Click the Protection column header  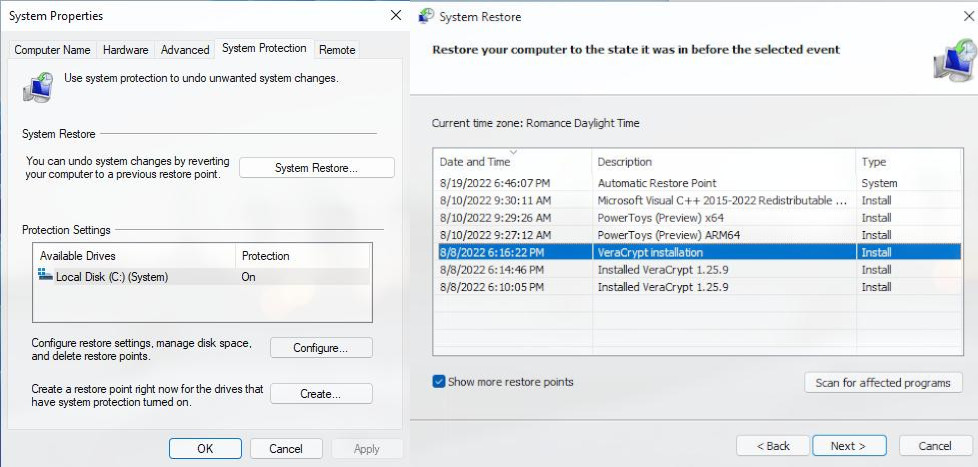pos(303,256)
